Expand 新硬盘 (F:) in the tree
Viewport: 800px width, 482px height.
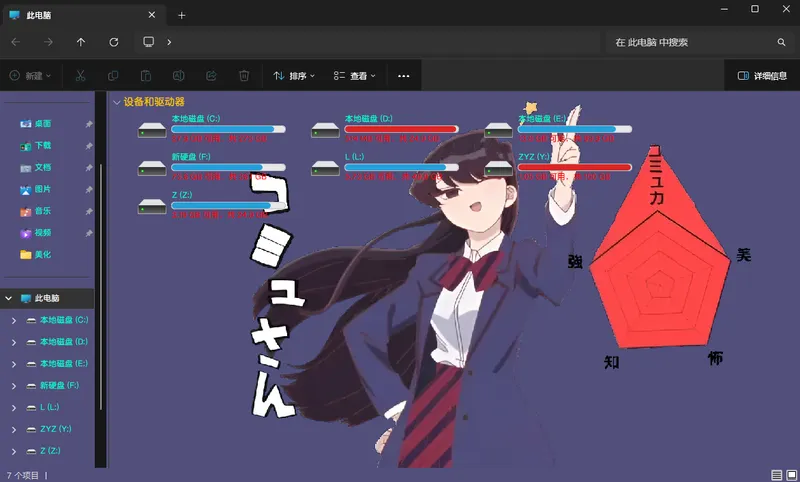click(x=14, y=386)
